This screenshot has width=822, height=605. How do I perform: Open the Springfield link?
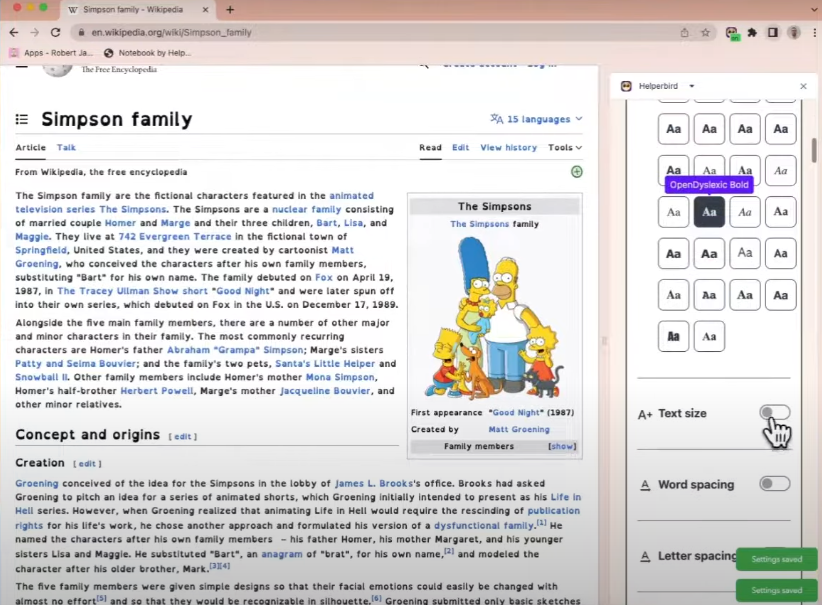tap(41, 250)
